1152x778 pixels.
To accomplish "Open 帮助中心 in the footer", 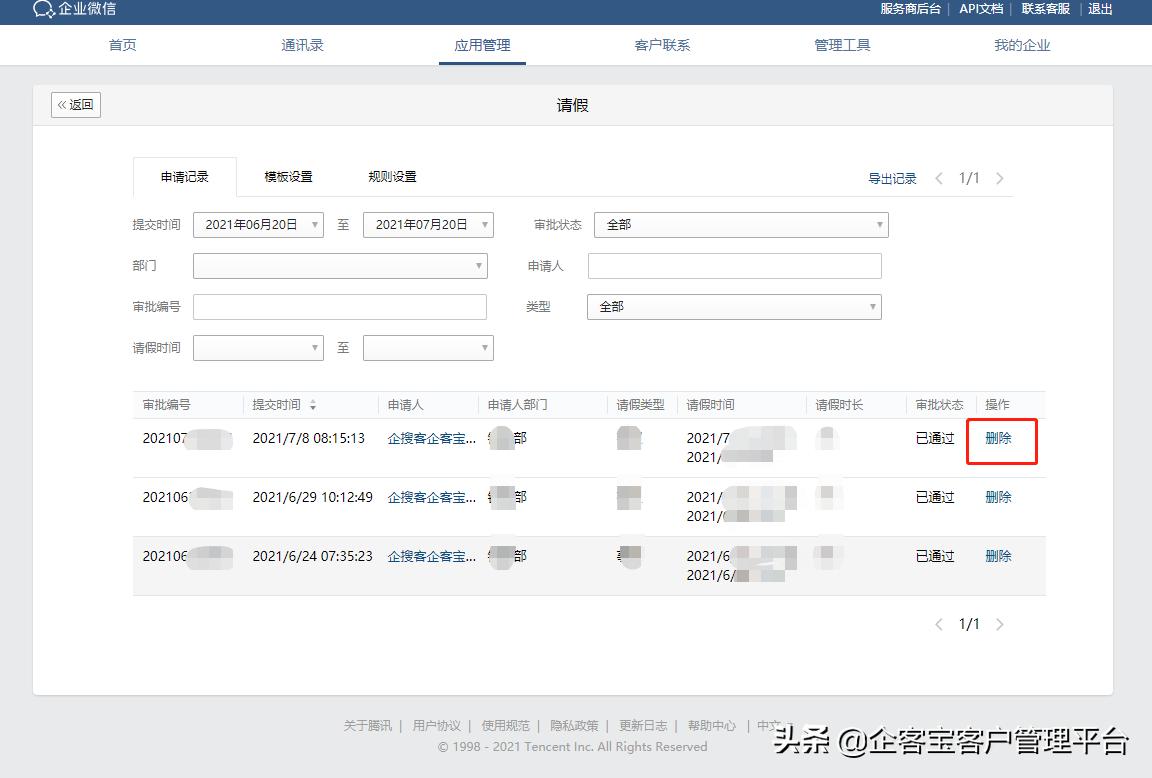I will (x=712, y=725).
